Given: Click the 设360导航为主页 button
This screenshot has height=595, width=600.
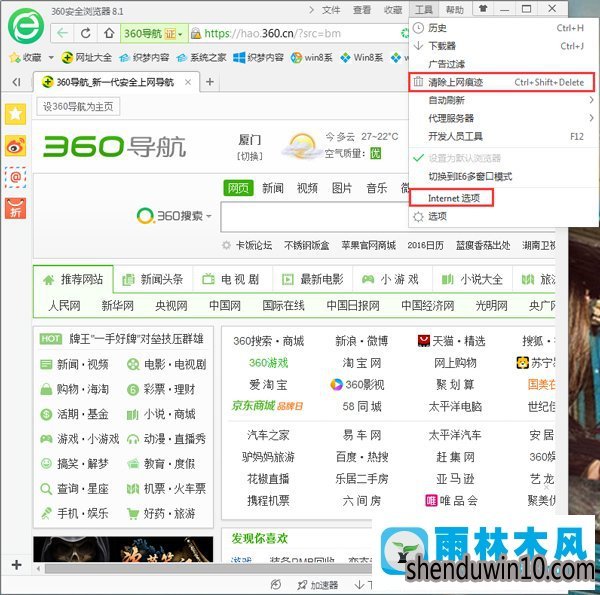Looking at the screenshot, I should tap(78, 106).
